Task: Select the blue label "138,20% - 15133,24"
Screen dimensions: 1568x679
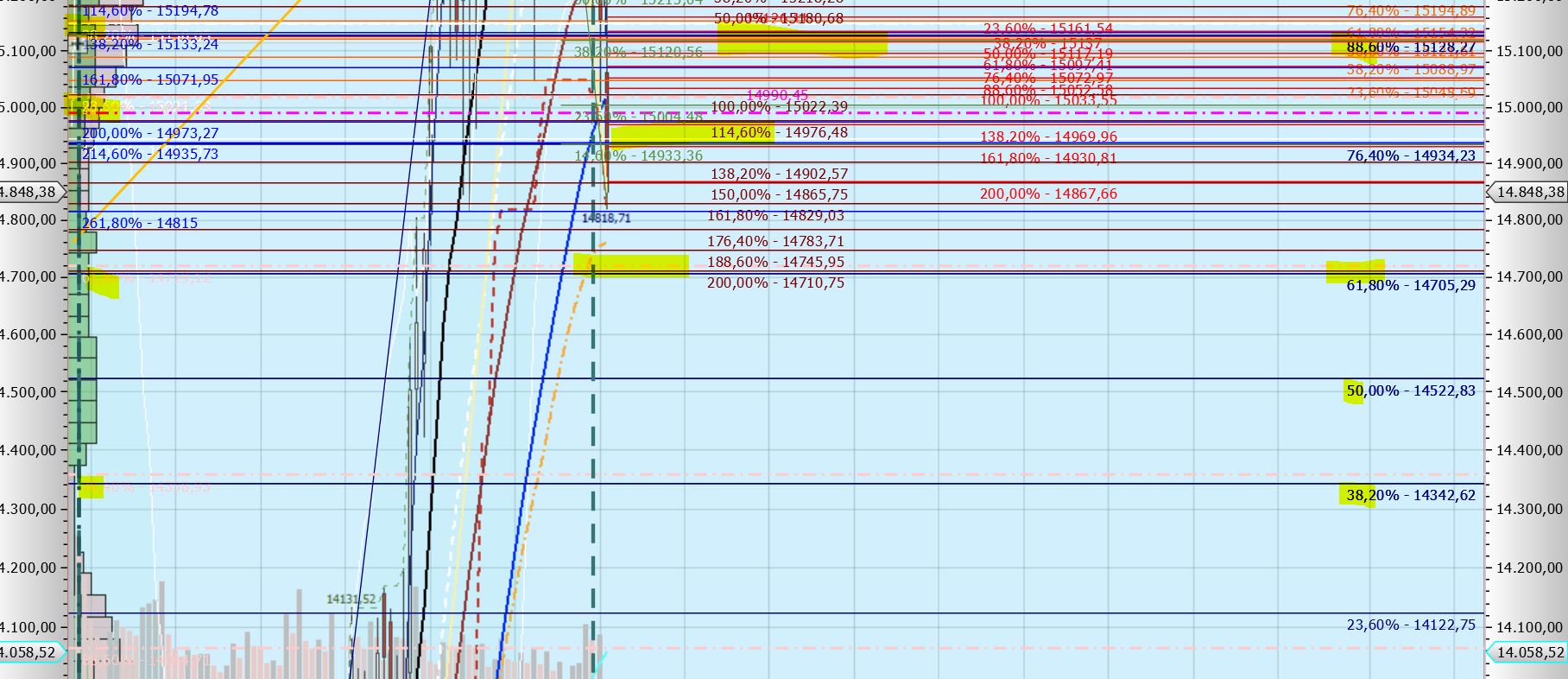Action: tap(150, 45)
